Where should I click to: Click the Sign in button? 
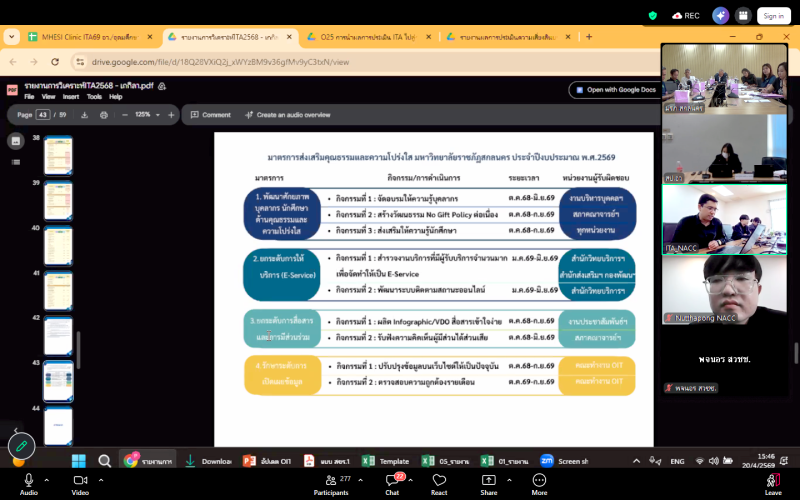point(773,16)
